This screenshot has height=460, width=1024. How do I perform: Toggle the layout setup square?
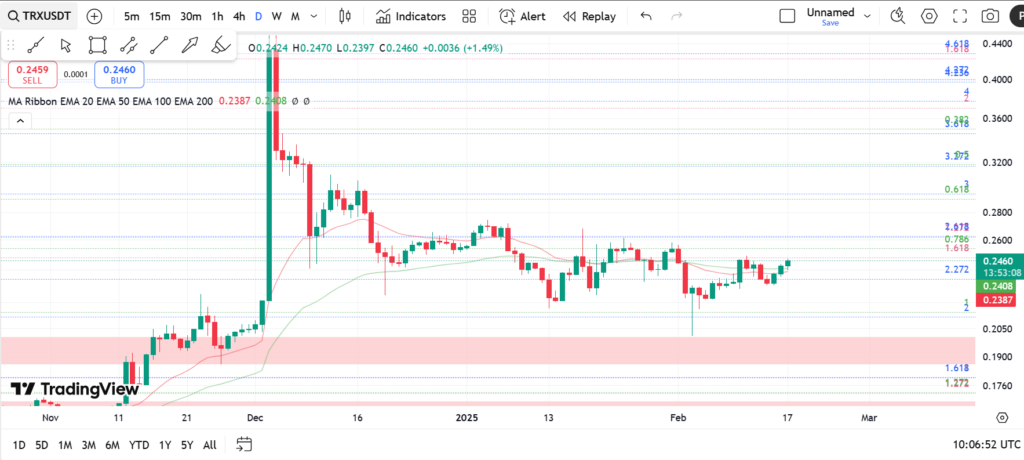click(x=787, y=16)
